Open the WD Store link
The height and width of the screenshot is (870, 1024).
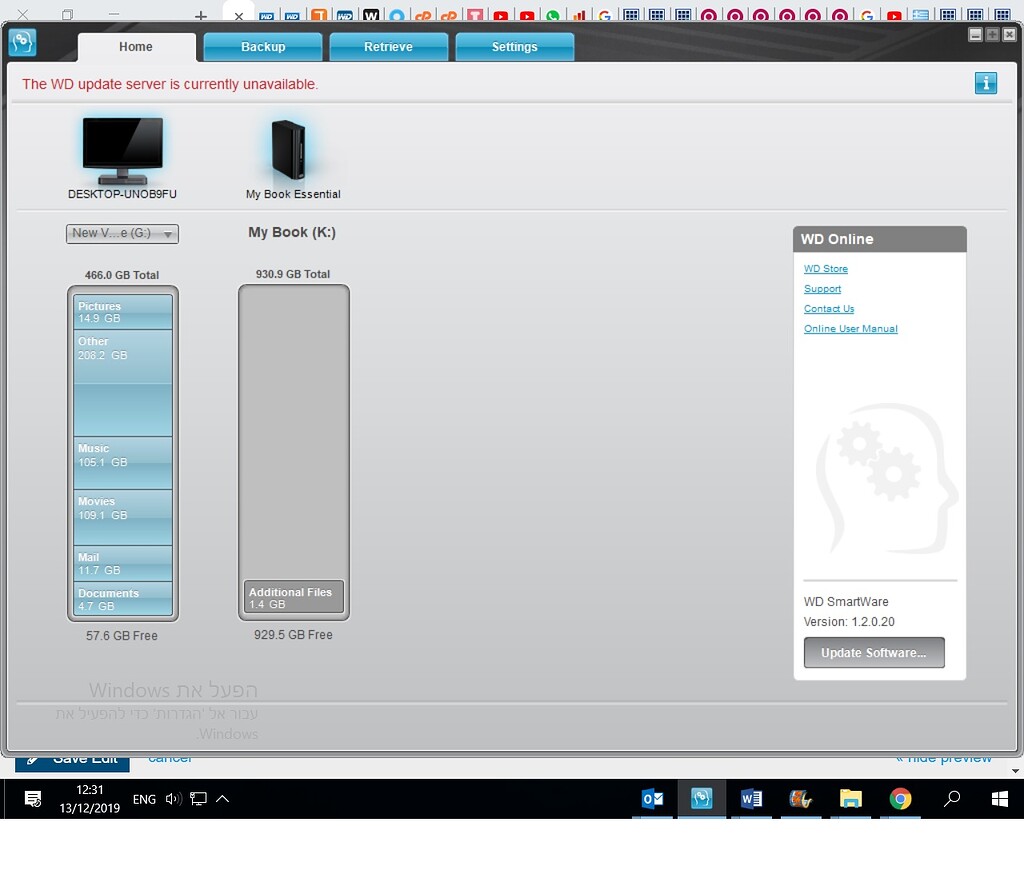(x=825, y=268)
